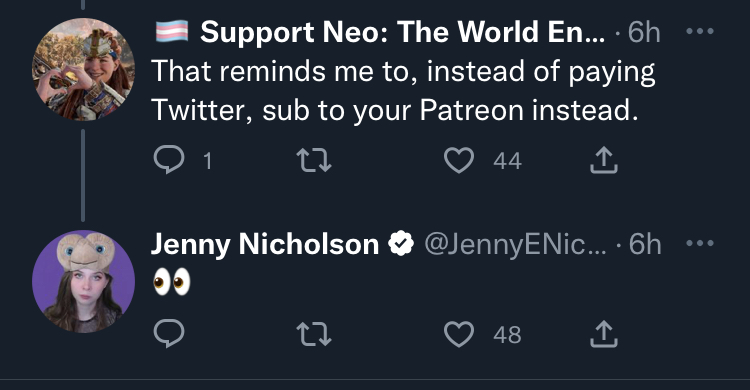The height and width of the screenshot is (390, 750).
Task: Open Jenny Nicholson's profile avatar
Action: coord(83,281)
